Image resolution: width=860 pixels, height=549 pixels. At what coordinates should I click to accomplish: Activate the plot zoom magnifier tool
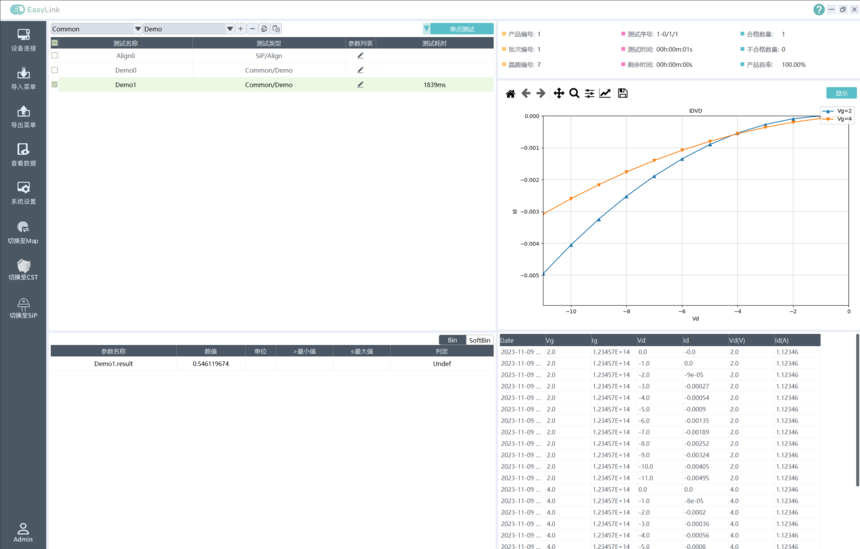pyautogui.click(x=574, y=93)
